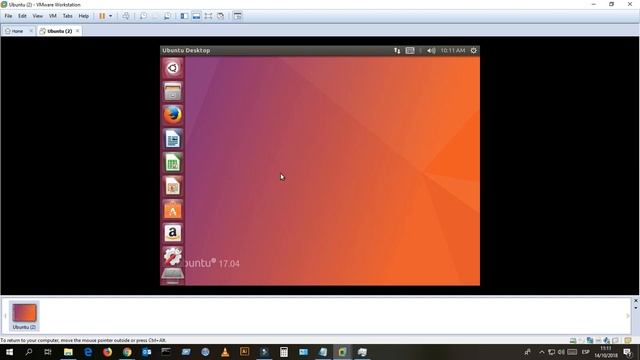Open the Ubuntu Dash search launcher

point(173,68)
